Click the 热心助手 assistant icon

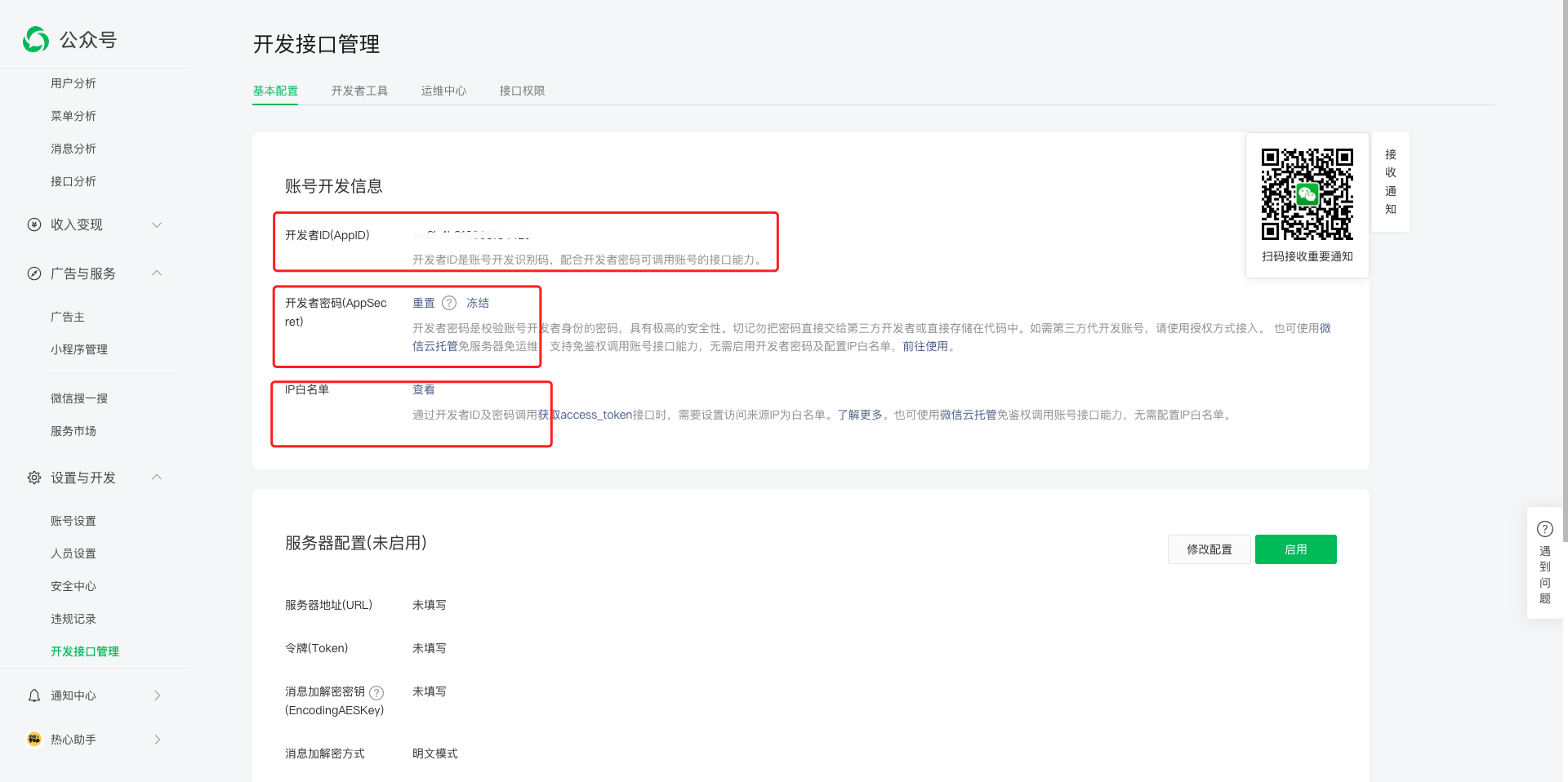(x=33, y=739)
